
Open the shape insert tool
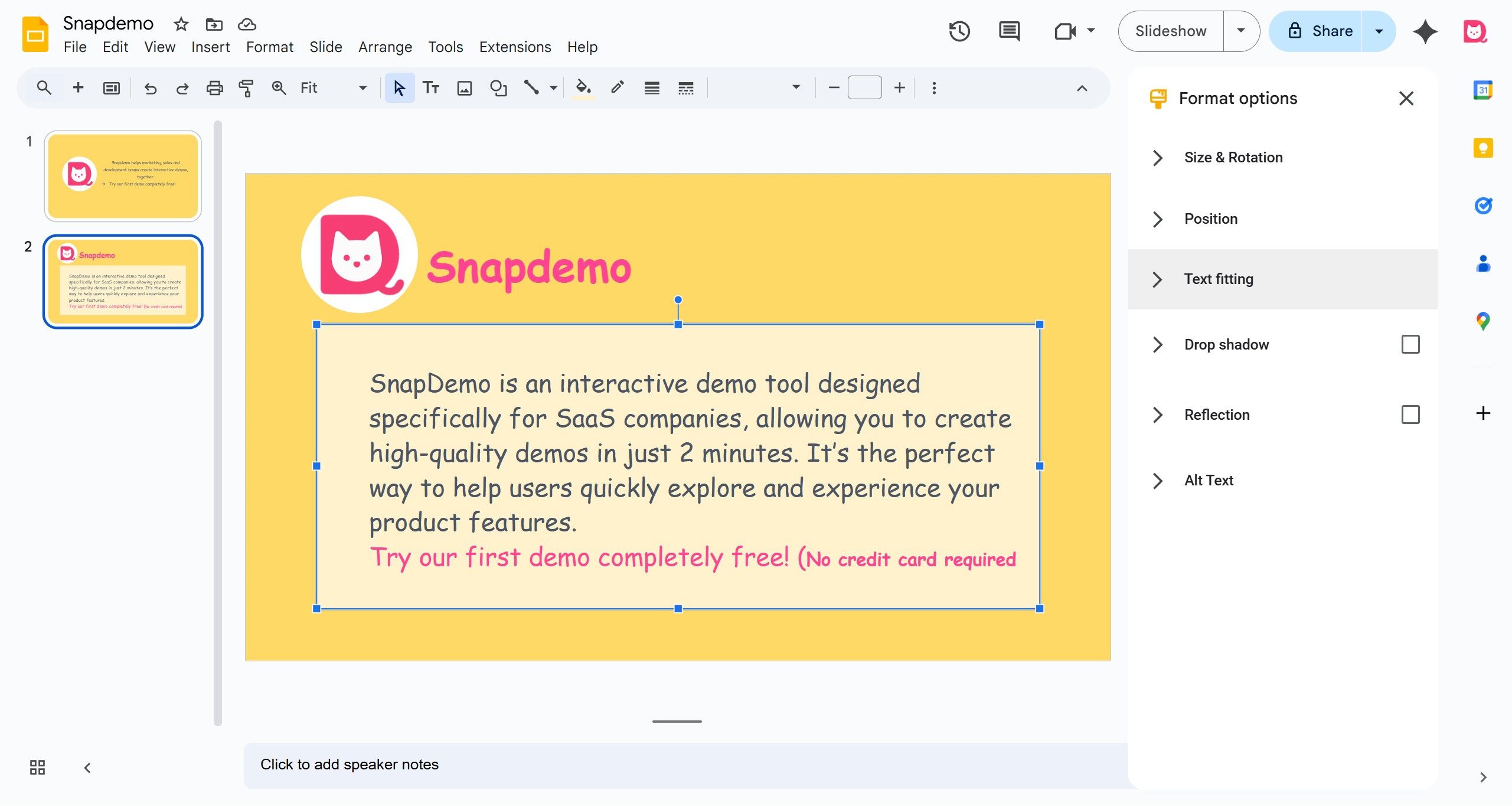(x=498, y=88)
